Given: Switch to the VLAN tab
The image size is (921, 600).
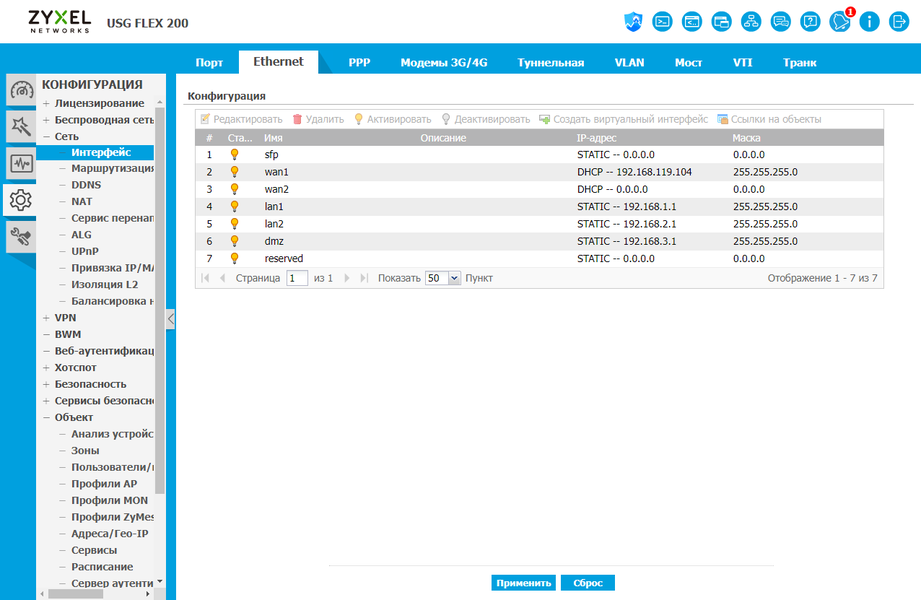Looking at the screenshot, I should coord(629,62).
